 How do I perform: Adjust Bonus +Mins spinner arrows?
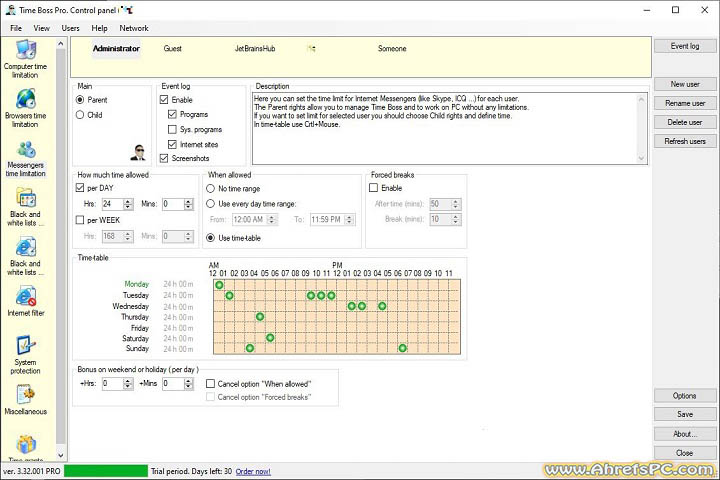click(188, 384)
